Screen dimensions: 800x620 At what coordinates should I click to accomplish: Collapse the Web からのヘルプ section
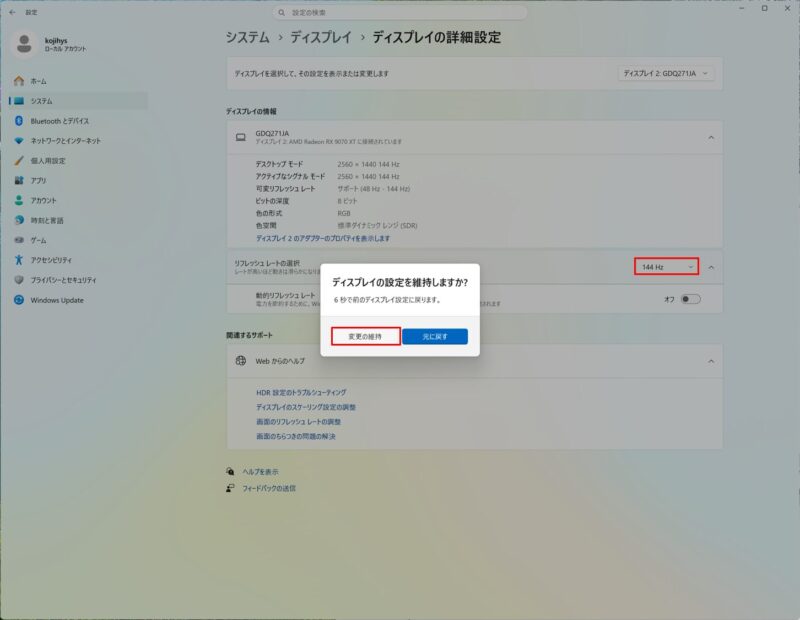[x=711, y=361]
